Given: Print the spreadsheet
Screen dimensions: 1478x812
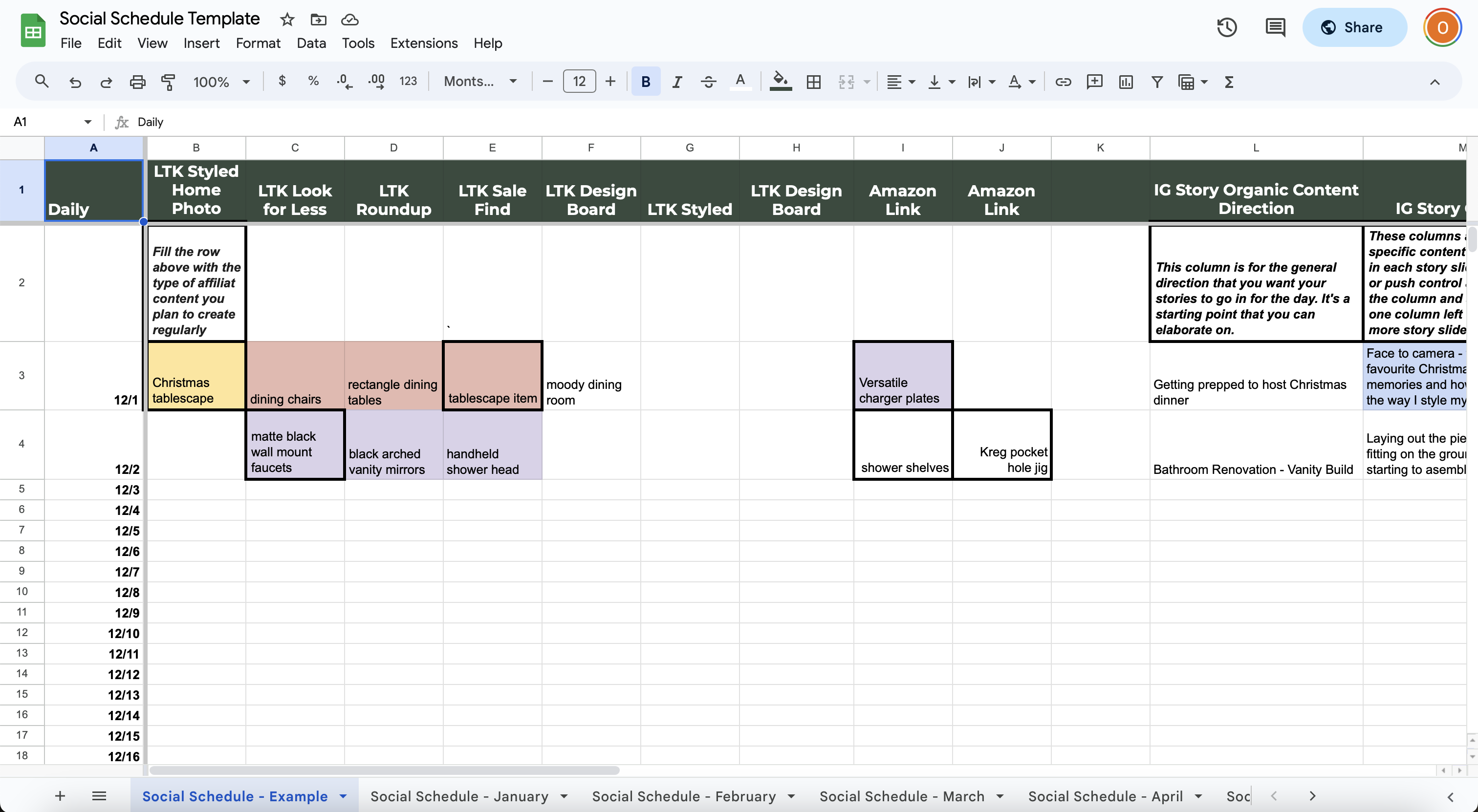Looking at the screenshot, I should [137, 82].
